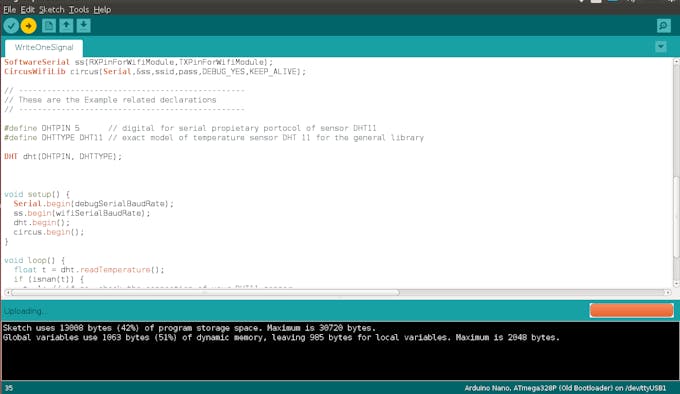The height and width of the screenshot is (394, 680).
Task: Save the sketch with the down-arrow icon
Action: coord(83,26)
